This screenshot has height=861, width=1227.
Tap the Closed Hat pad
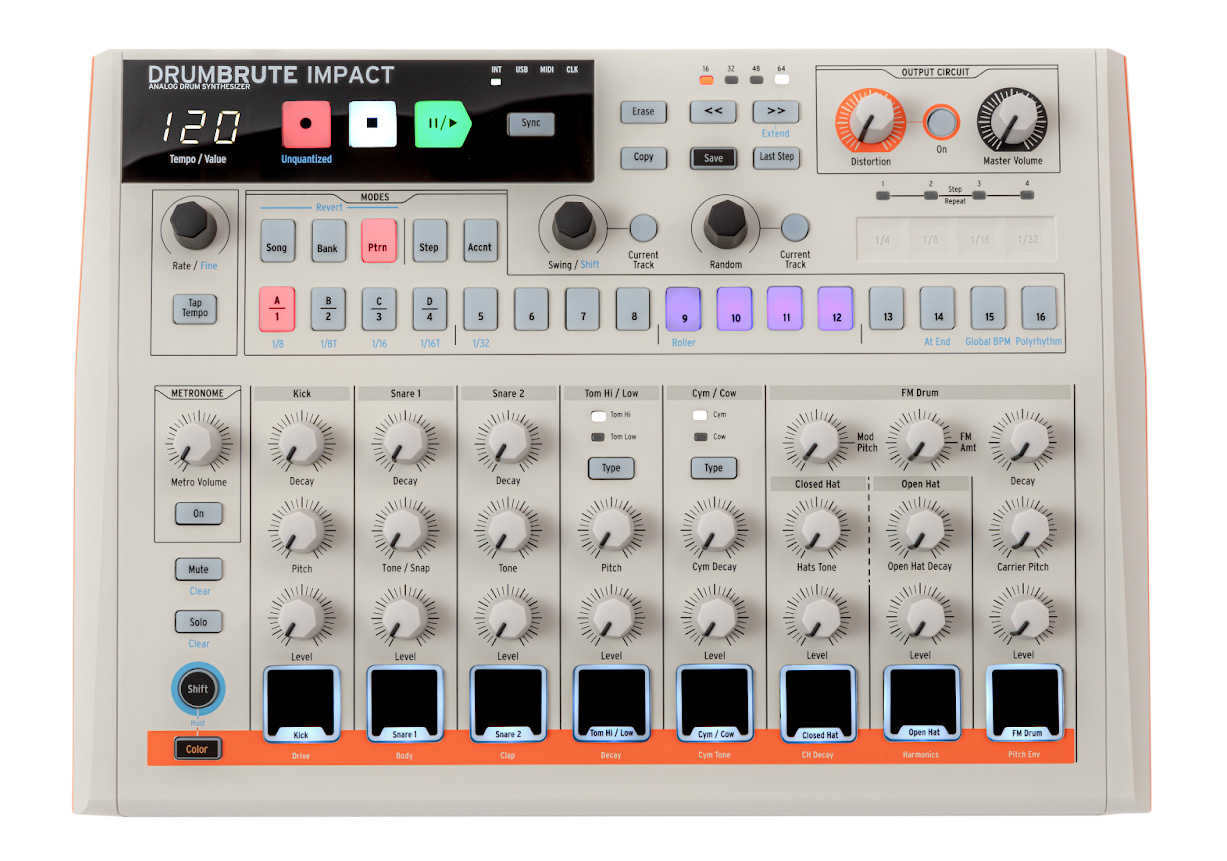tap(818, 704)
